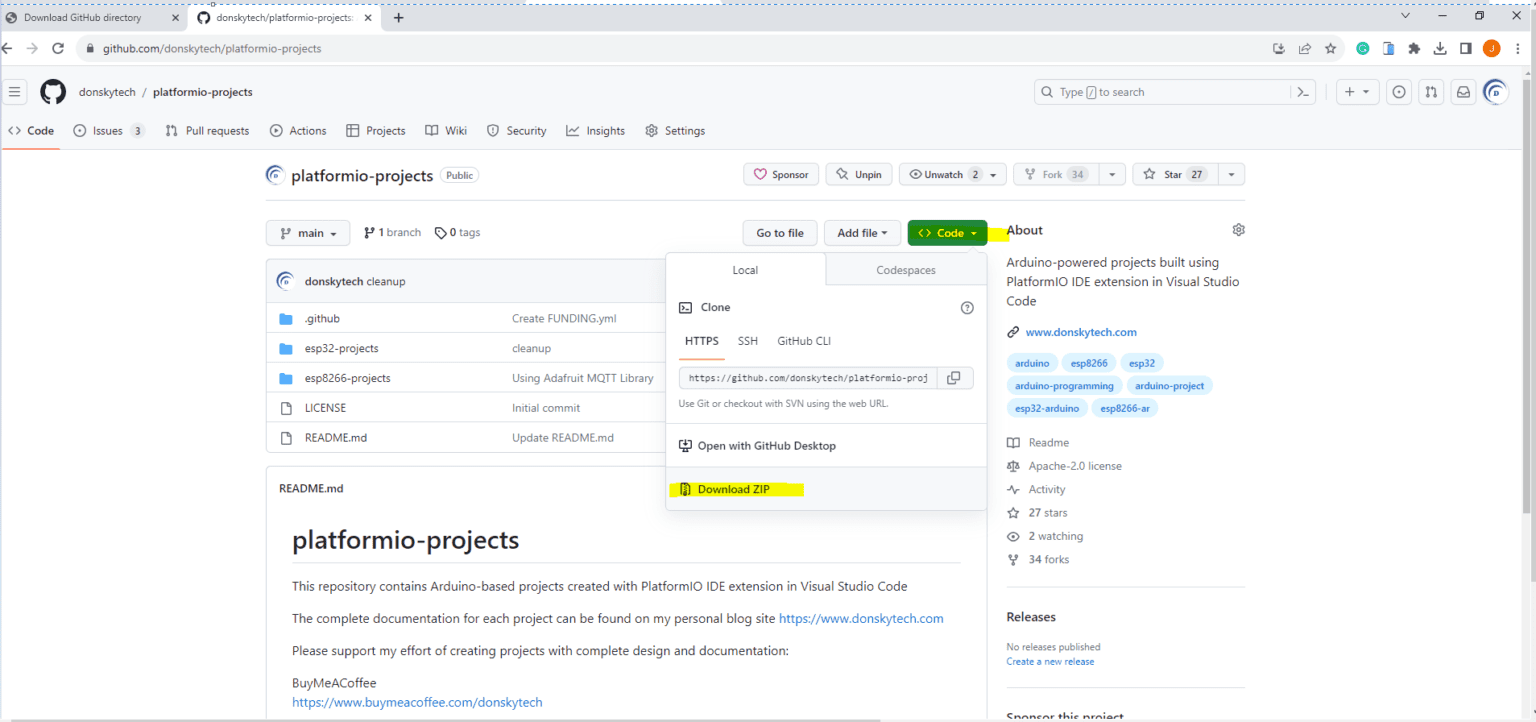The image size is (1536, 722).
Task: Click the GitHub octocat logo
Action: coord(52,91)
